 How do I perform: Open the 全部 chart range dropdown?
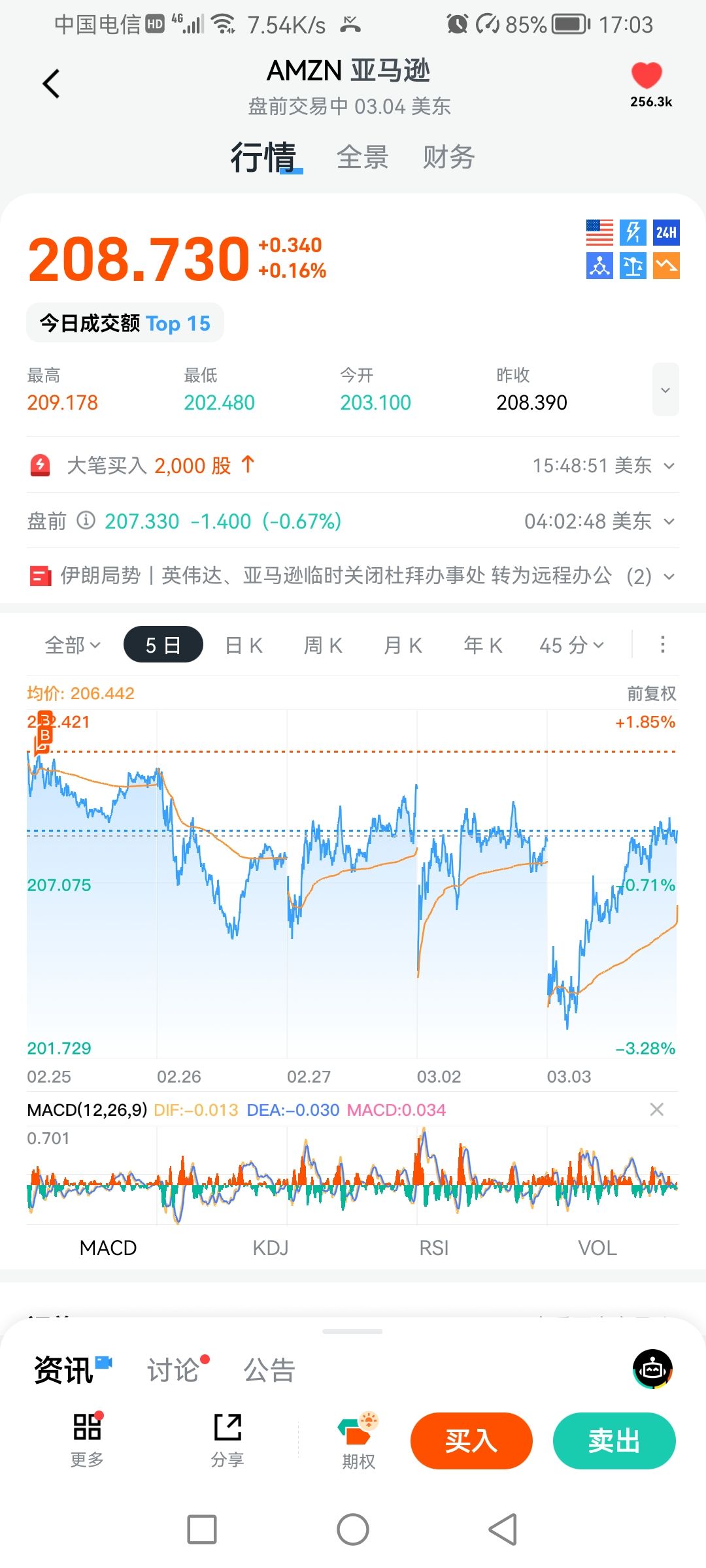[x=72, y=645]
